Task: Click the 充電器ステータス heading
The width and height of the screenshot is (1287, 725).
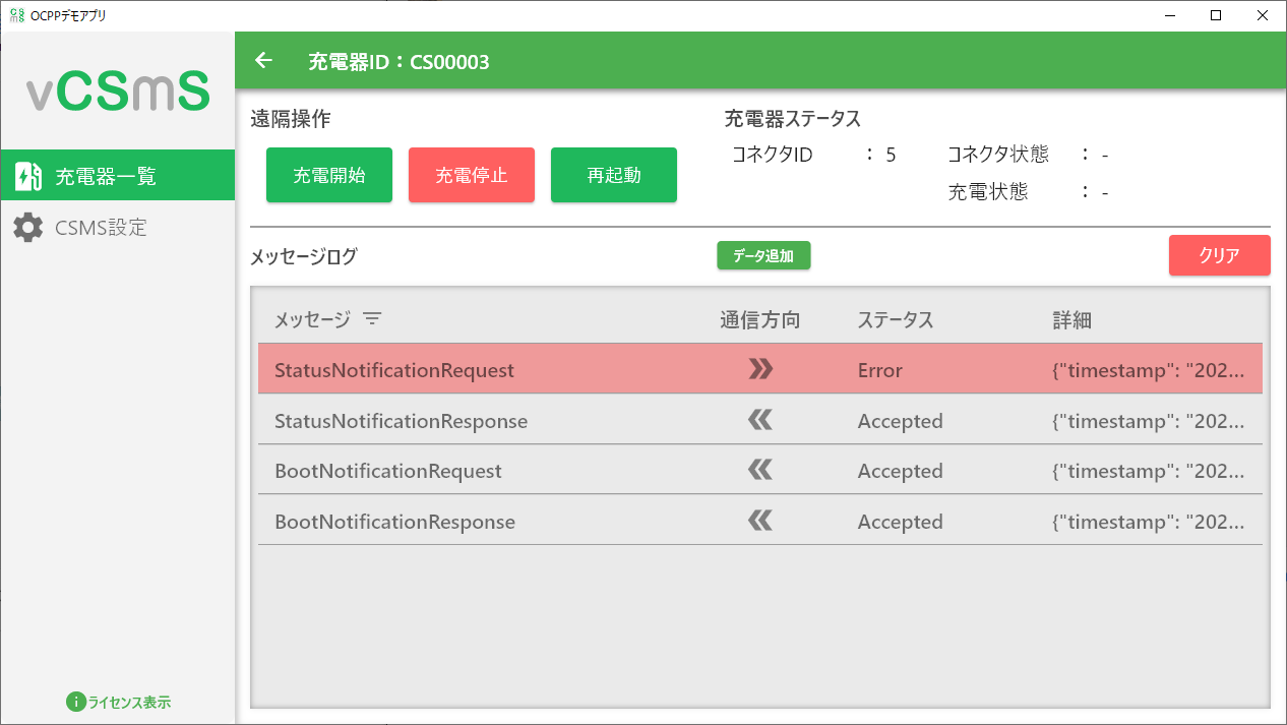Action: click(793, 119)
